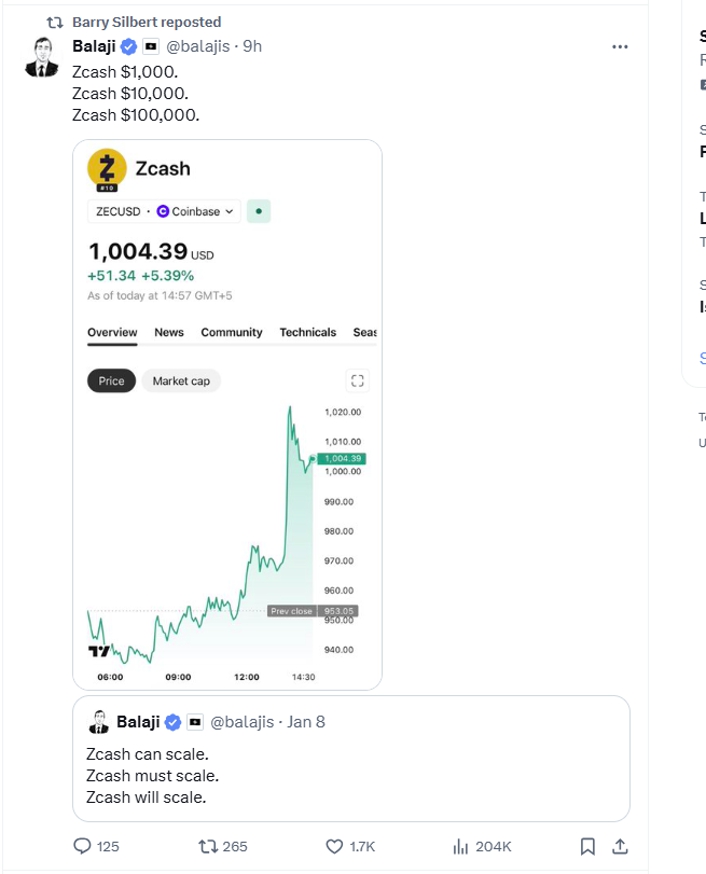Open the three-dot more options menu
This screenshot has height=874, width=706.
[620, 47]
